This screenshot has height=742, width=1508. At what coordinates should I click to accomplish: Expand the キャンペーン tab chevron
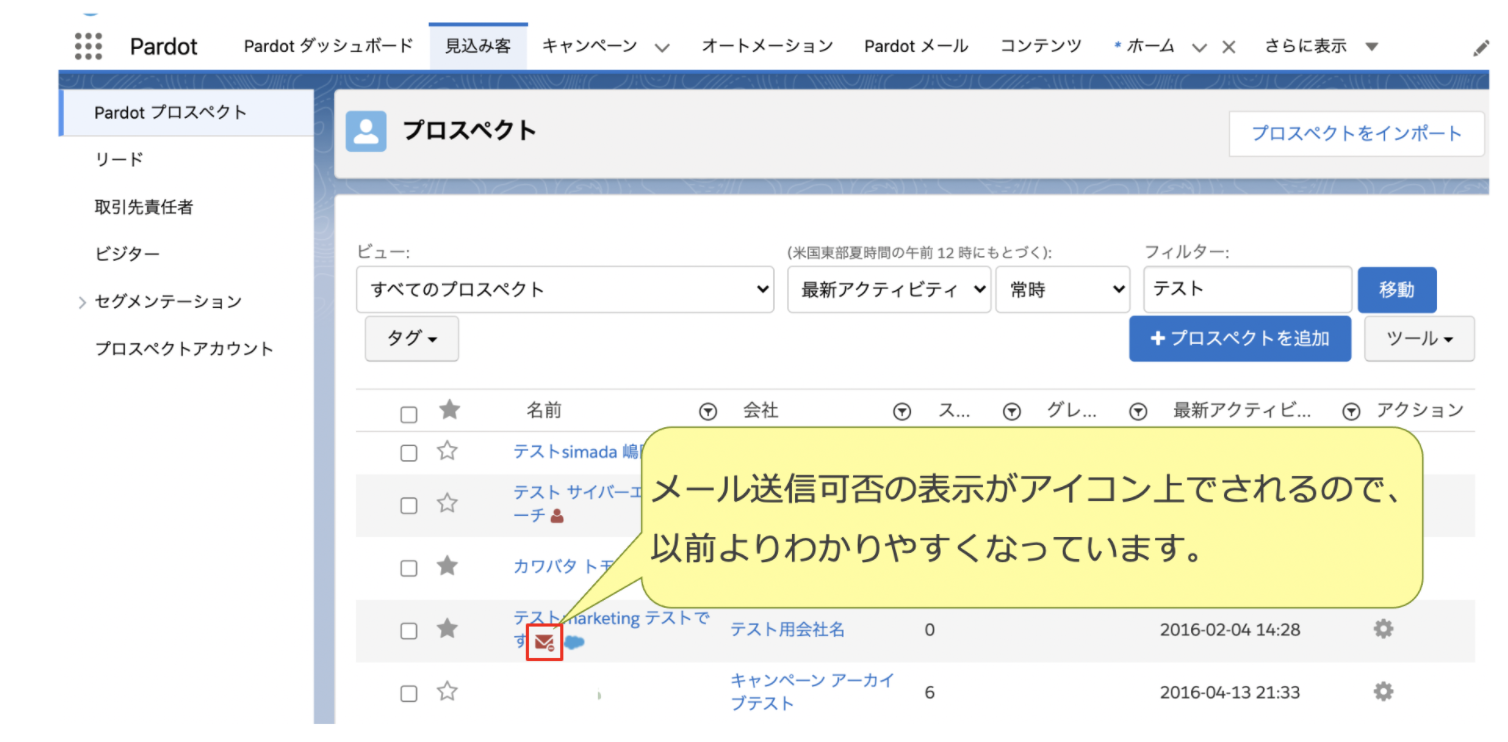coord(661,47)
